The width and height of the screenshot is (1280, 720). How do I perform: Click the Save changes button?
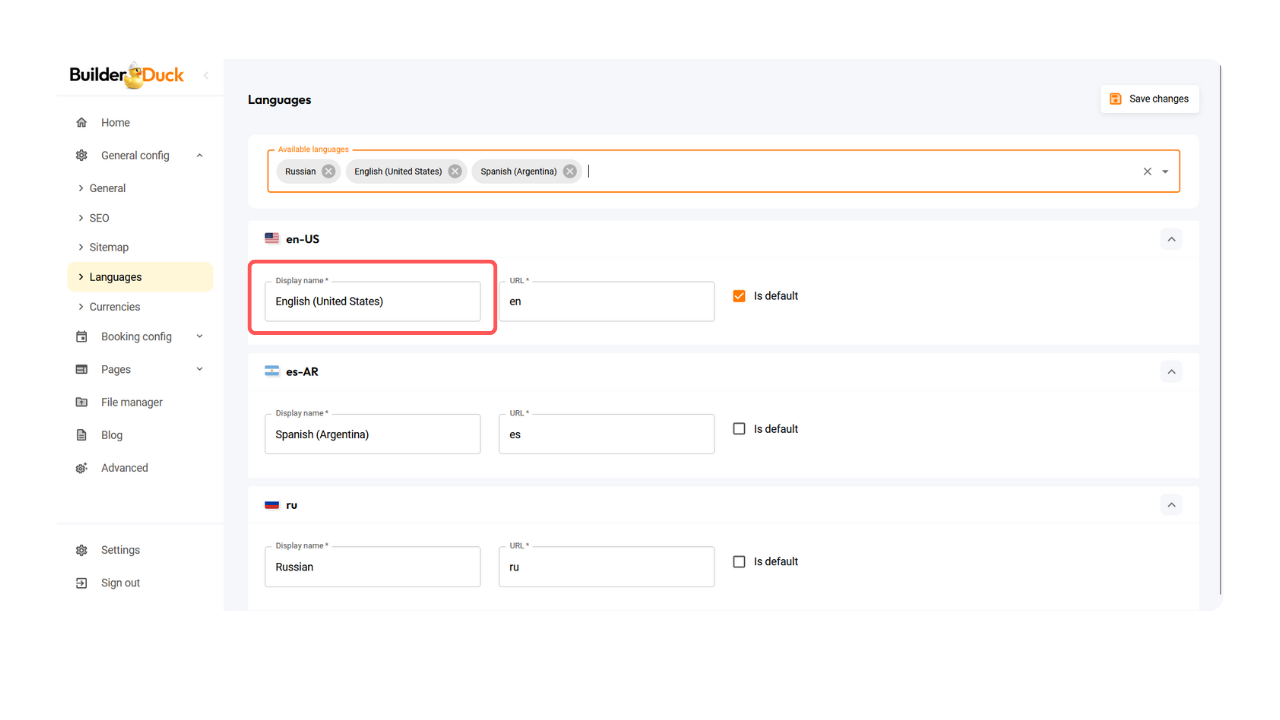coord(1149,99)
